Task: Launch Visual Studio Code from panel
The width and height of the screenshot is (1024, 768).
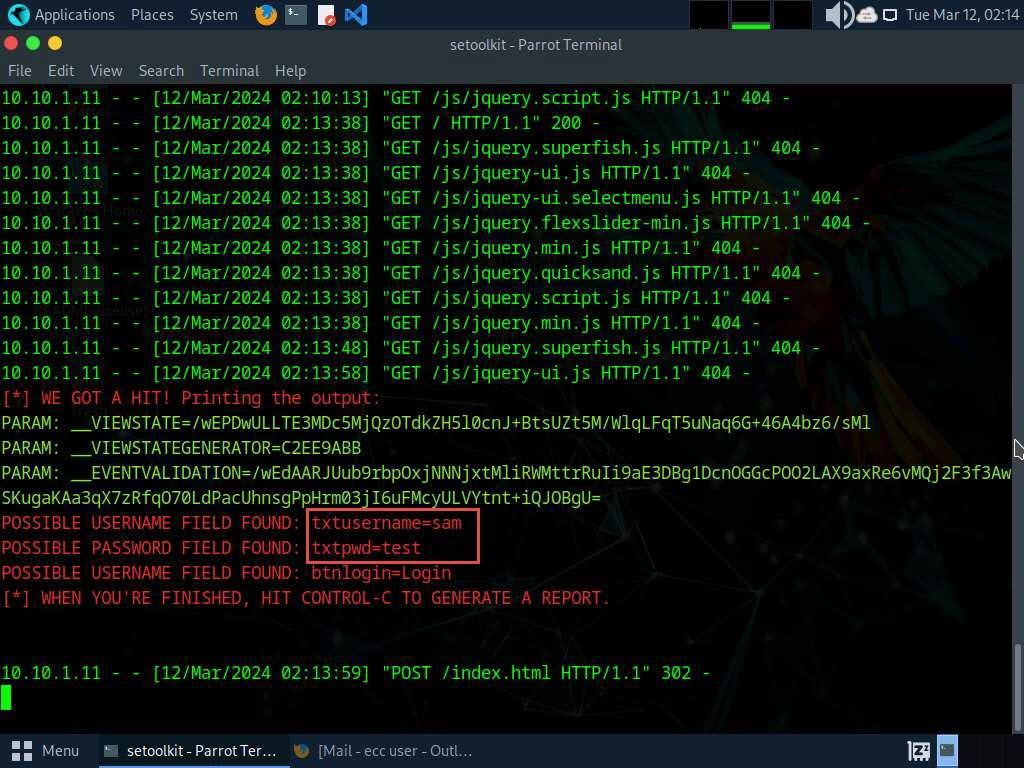Action: click(355, 15)
